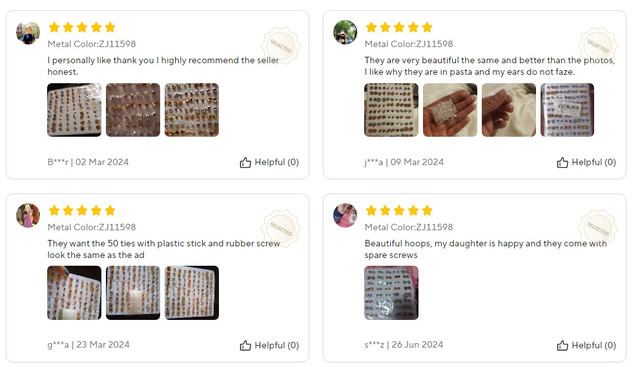Open j***a's reviewer avatar

pos(345,32)
